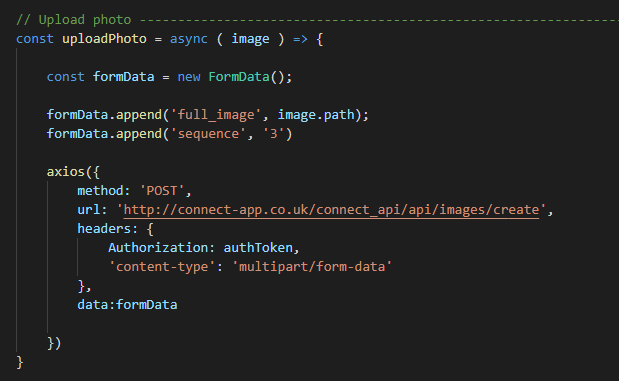Click the authToken variable

258,248
